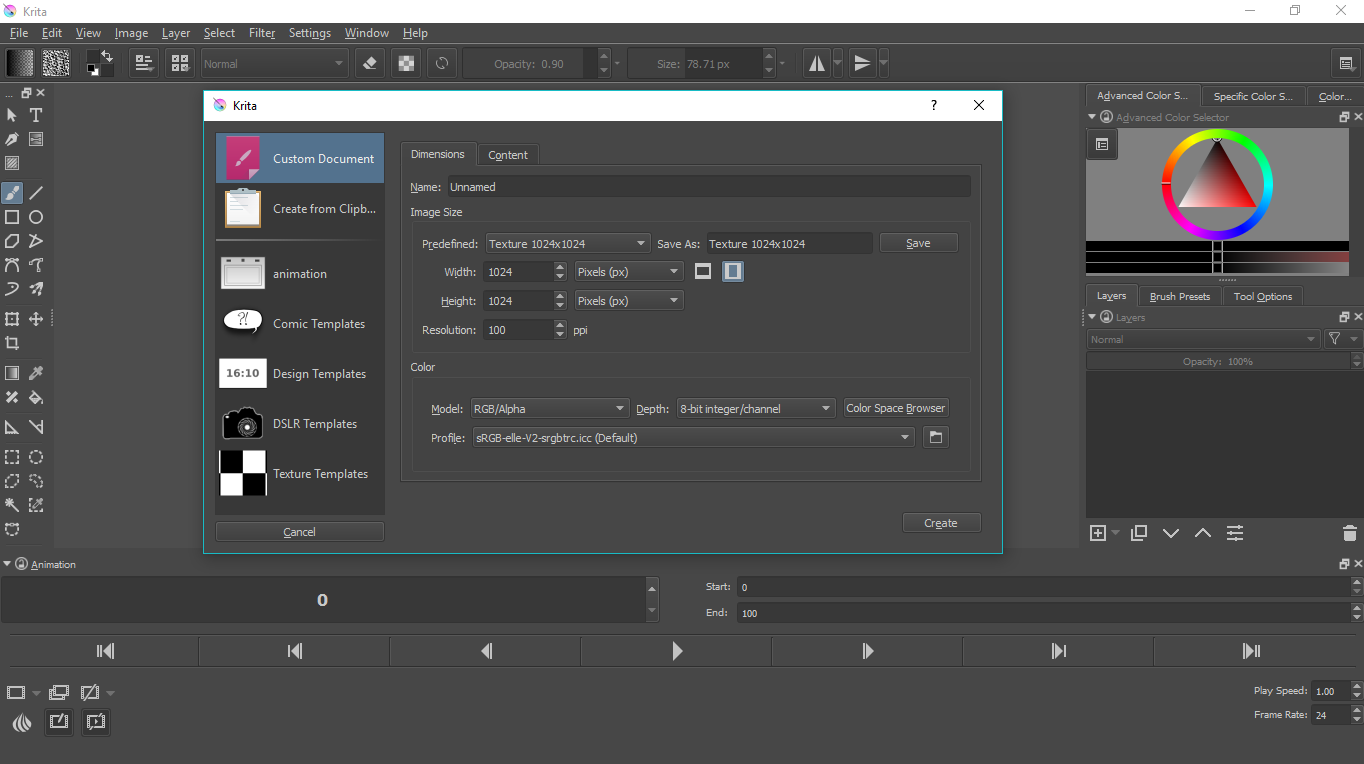Select the Elliptical Selection tool

pyautogui.click(x=36, y=457)
